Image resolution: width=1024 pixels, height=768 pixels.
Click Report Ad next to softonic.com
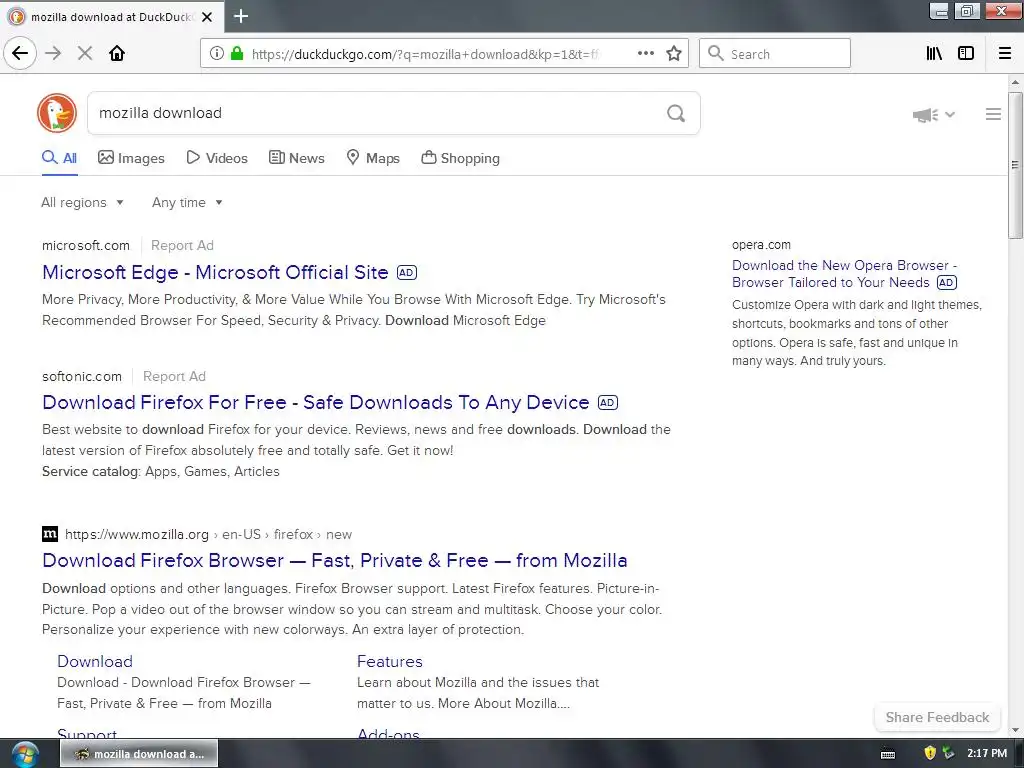click(x=174, y=377)
